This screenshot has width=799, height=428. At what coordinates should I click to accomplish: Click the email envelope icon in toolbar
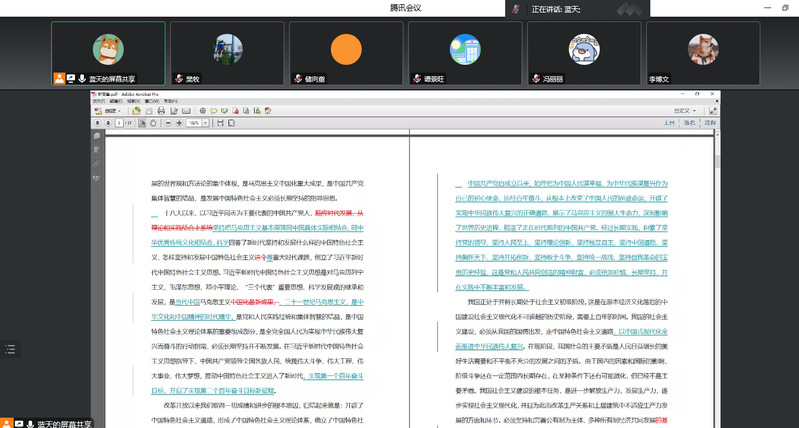186,111
